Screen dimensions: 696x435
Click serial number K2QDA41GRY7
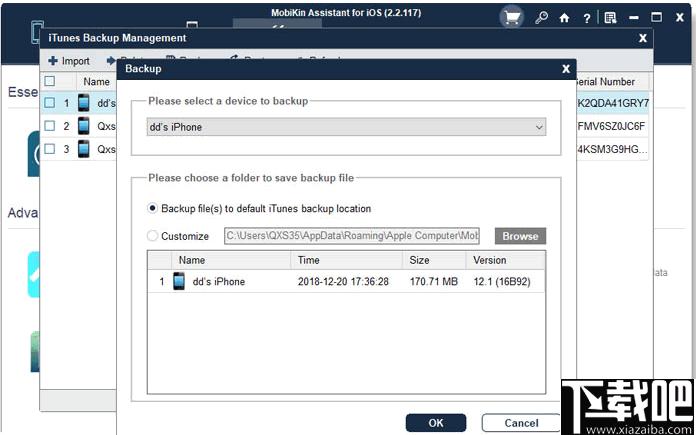(613, 103)
